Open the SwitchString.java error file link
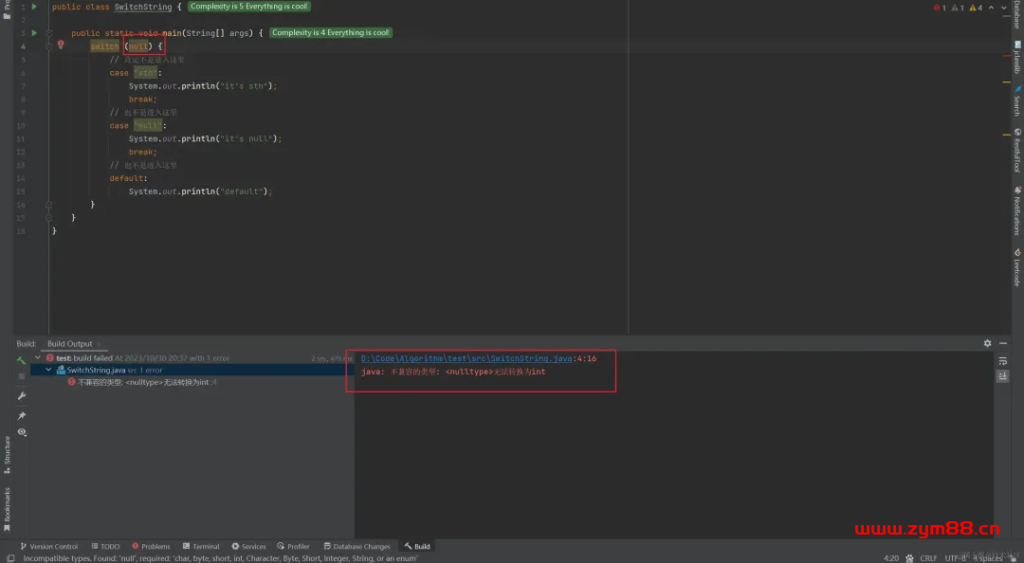The image size is (1024, 563). 466,358
